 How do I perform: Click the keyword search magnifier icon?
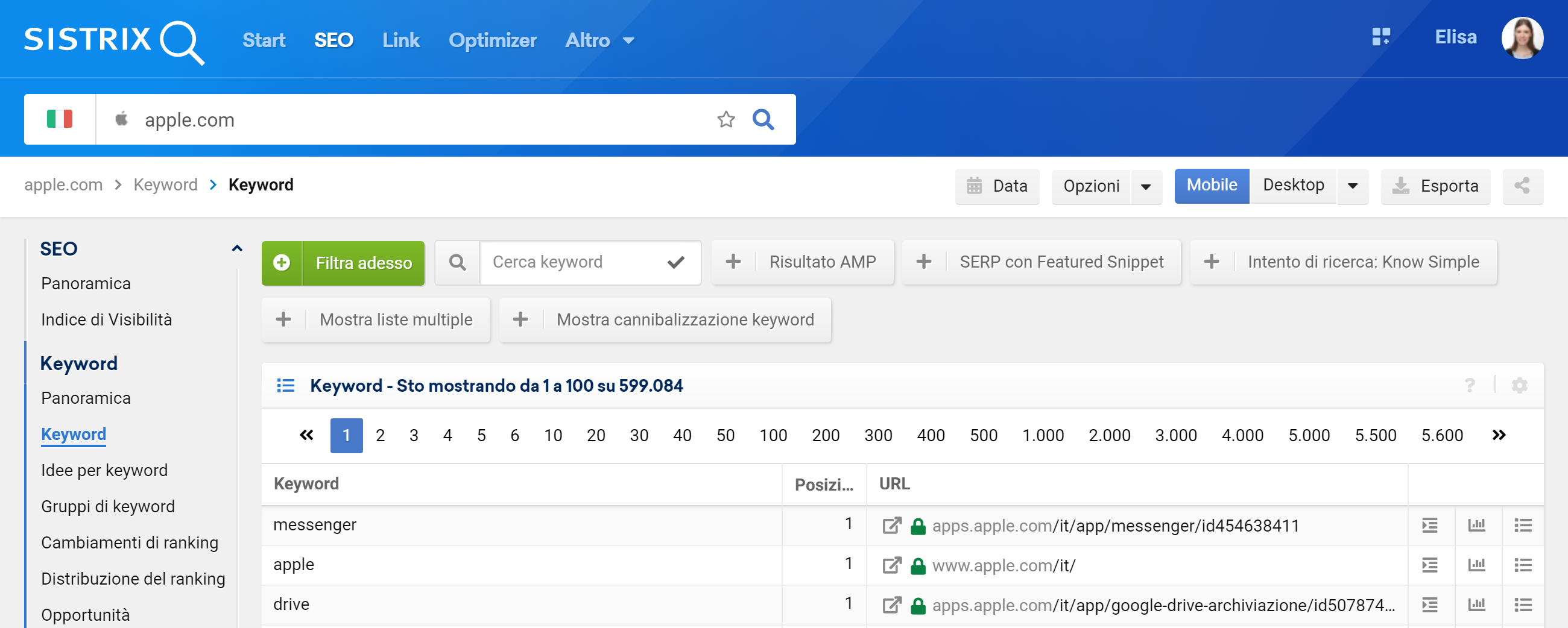tap(457, 262)
